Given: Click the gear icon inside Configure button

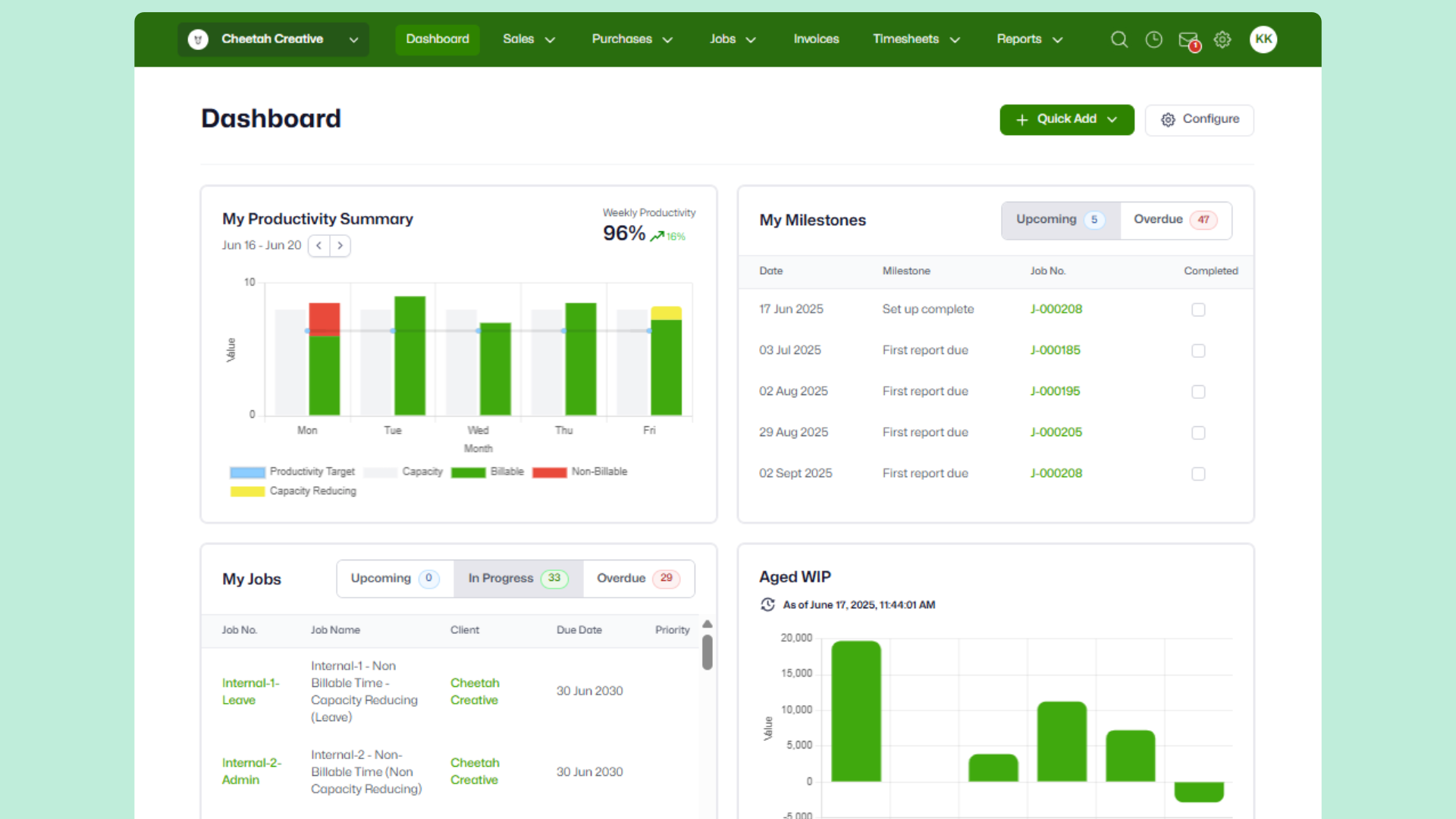Looking at the screenshot, I should [1167, 120].
